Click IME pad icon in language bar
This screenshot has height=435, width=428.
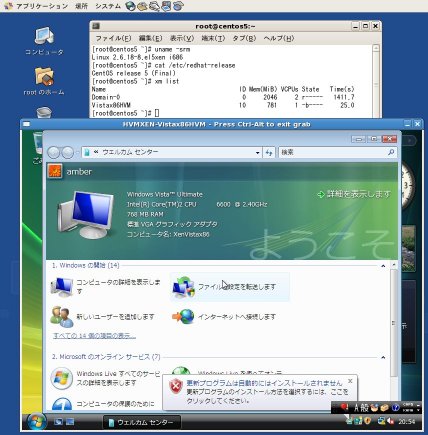pyautogui.click(x=374, y=408)
